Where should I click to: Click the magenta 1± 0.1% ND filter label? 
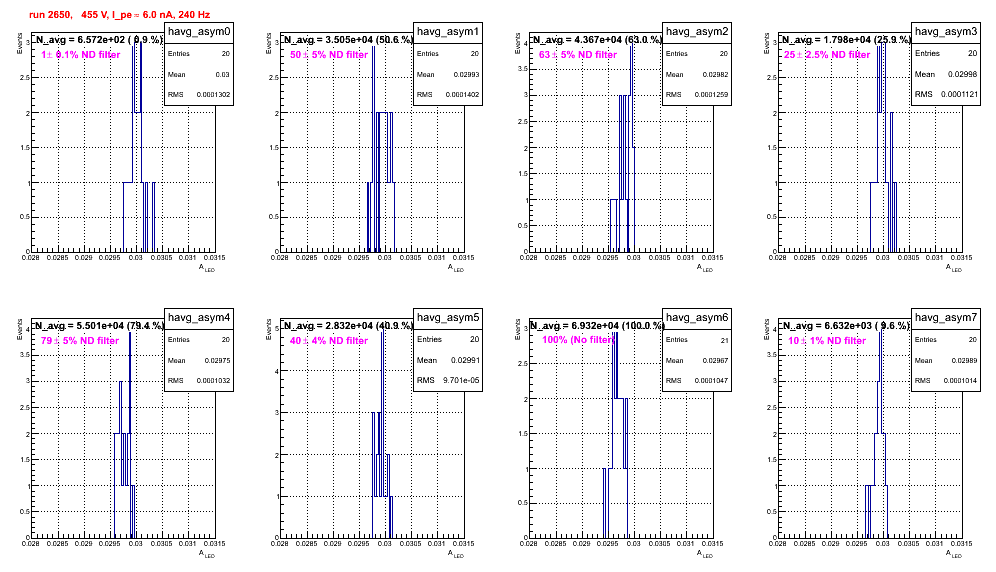click(81, 55)
